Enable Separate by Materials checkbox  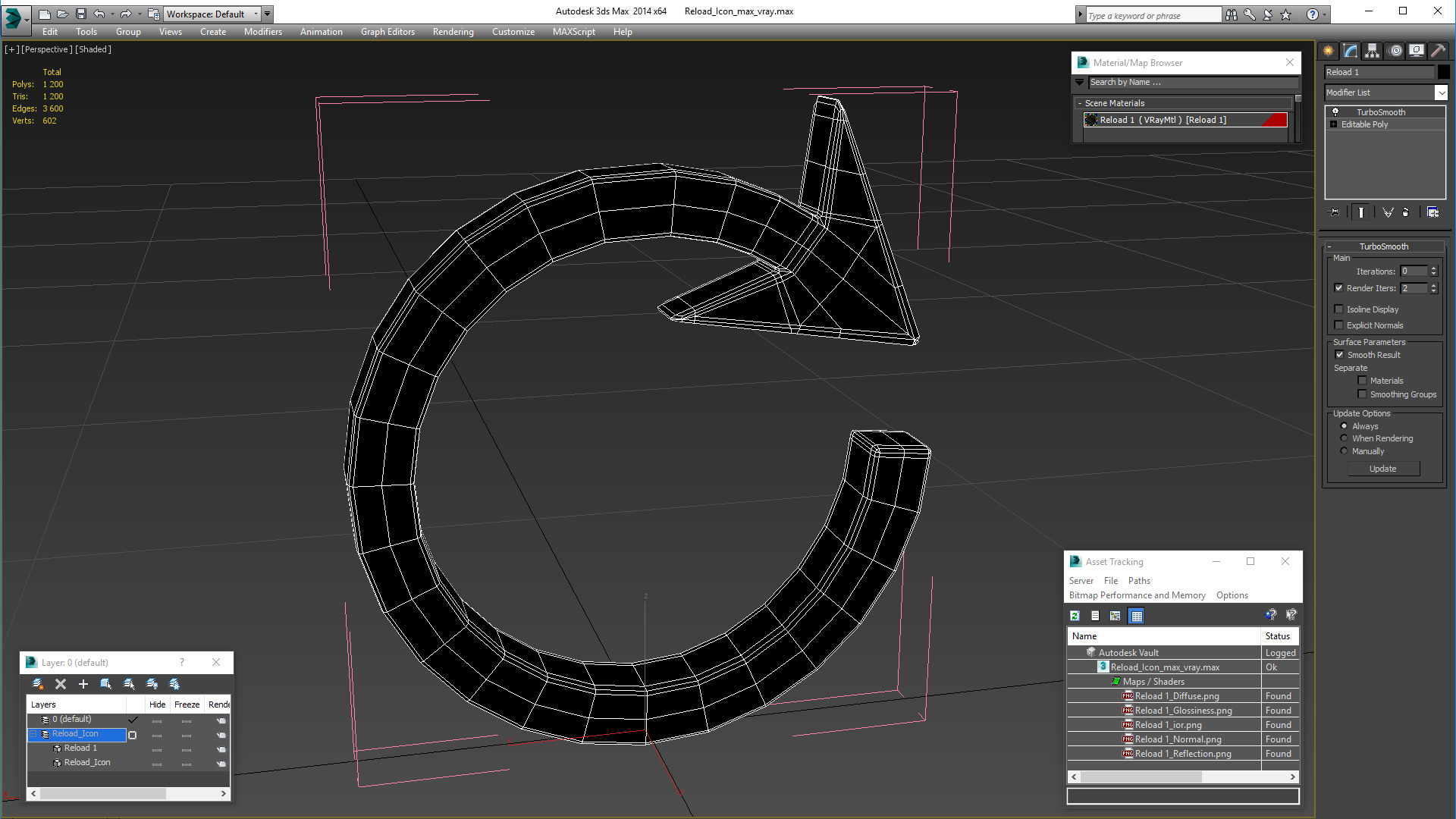click(x=1362, y=381)
